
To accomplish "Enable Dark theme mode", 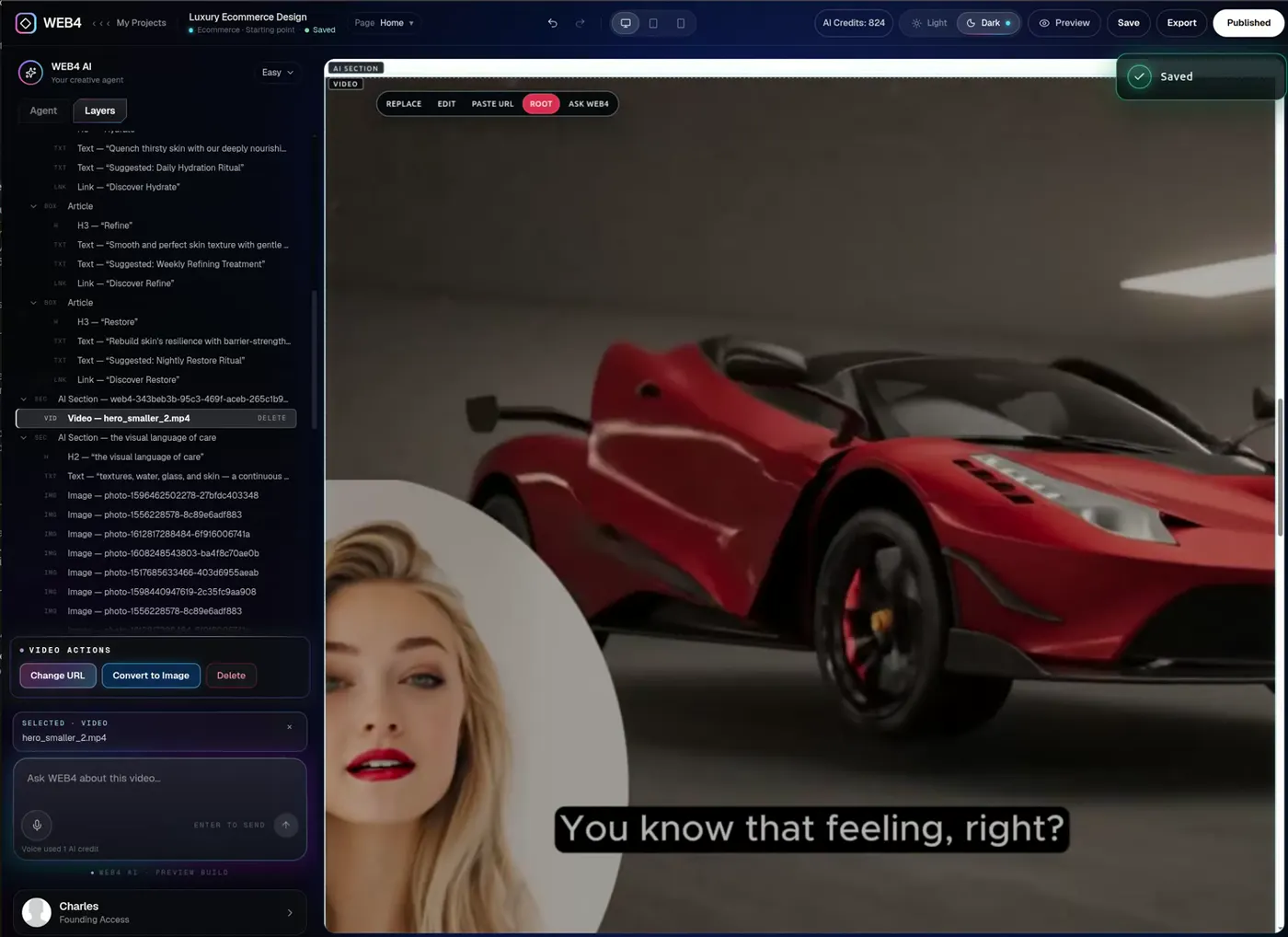I will (988, 23).
